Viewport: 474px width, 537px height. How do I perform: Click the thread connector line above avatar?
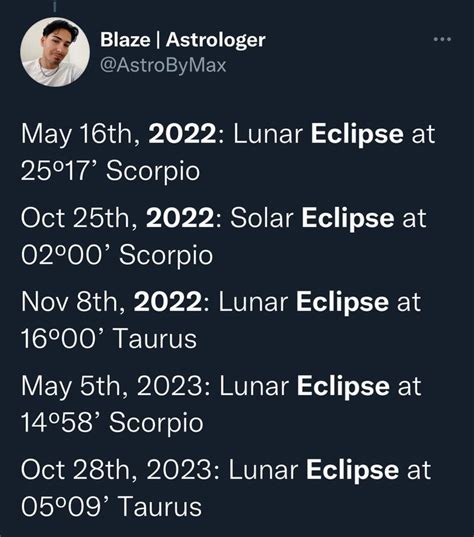point(55,8)
